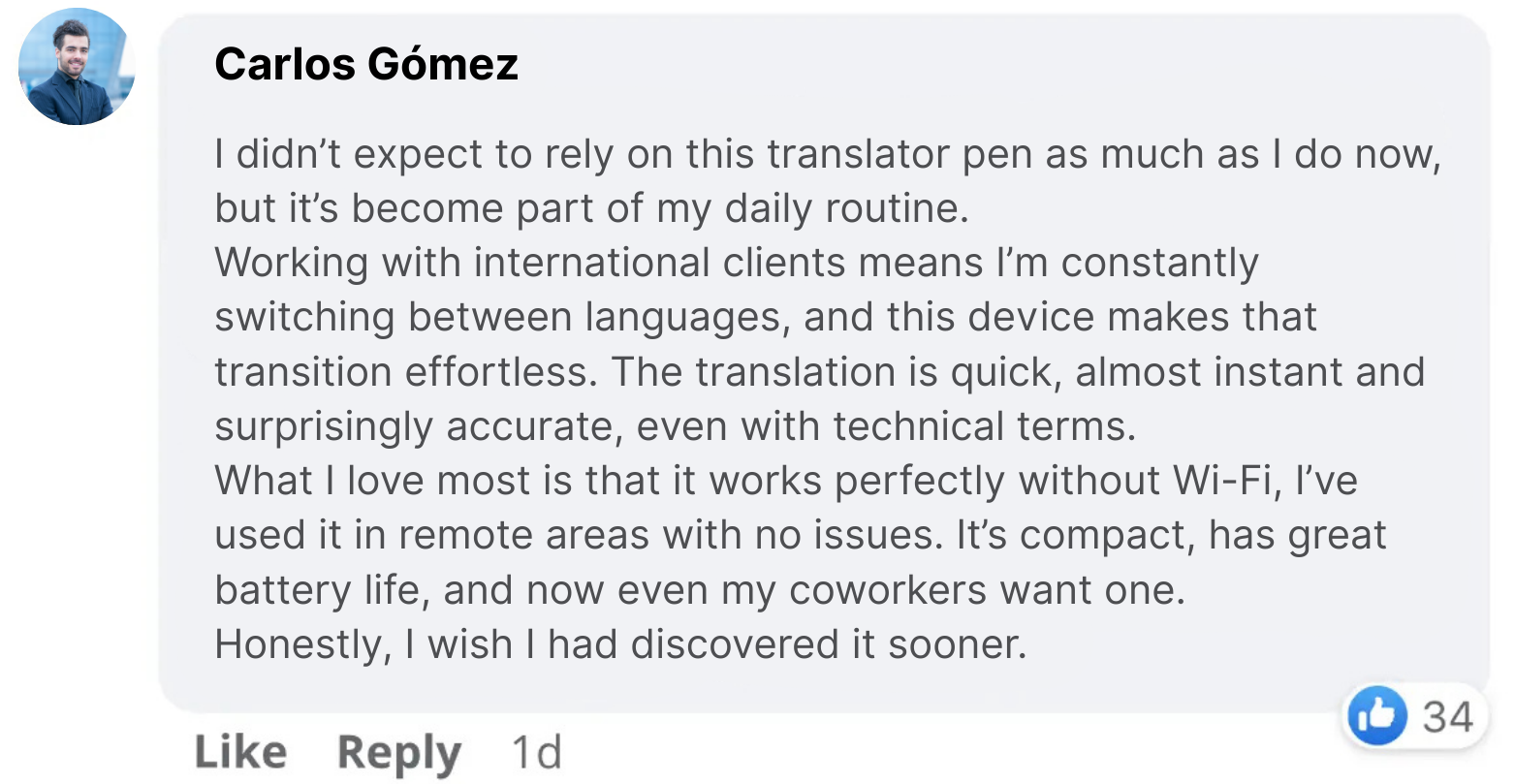Open Carlos Gómez's profile picture
1515x784 pixels.
coord(76,67)
